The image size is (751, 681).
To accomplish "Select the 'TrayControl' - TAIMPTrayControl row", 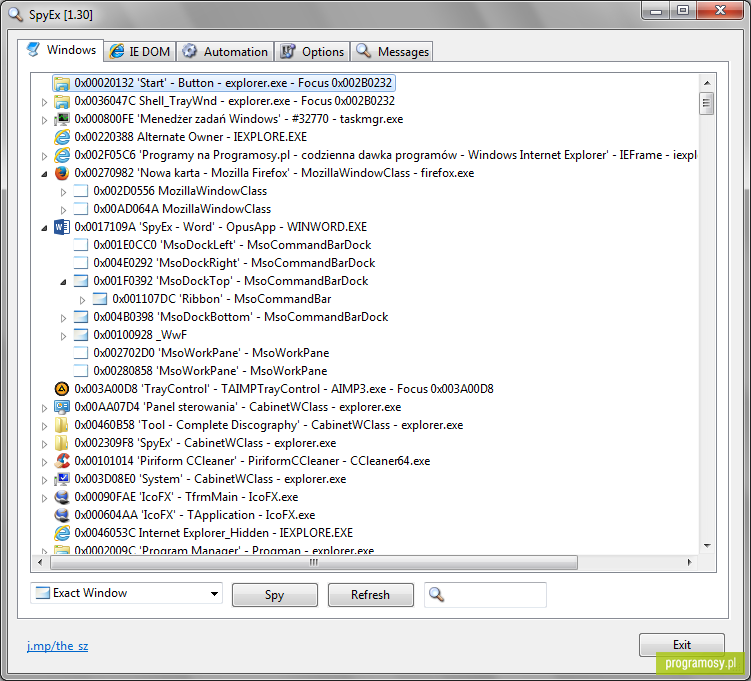I will [x=284, y=389].
